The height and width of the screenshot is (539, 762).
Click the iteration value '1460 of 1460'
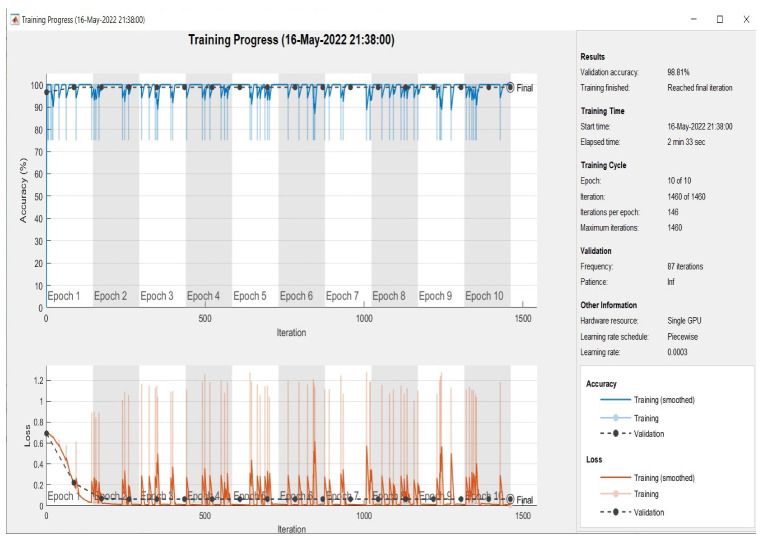pos(686,196)
